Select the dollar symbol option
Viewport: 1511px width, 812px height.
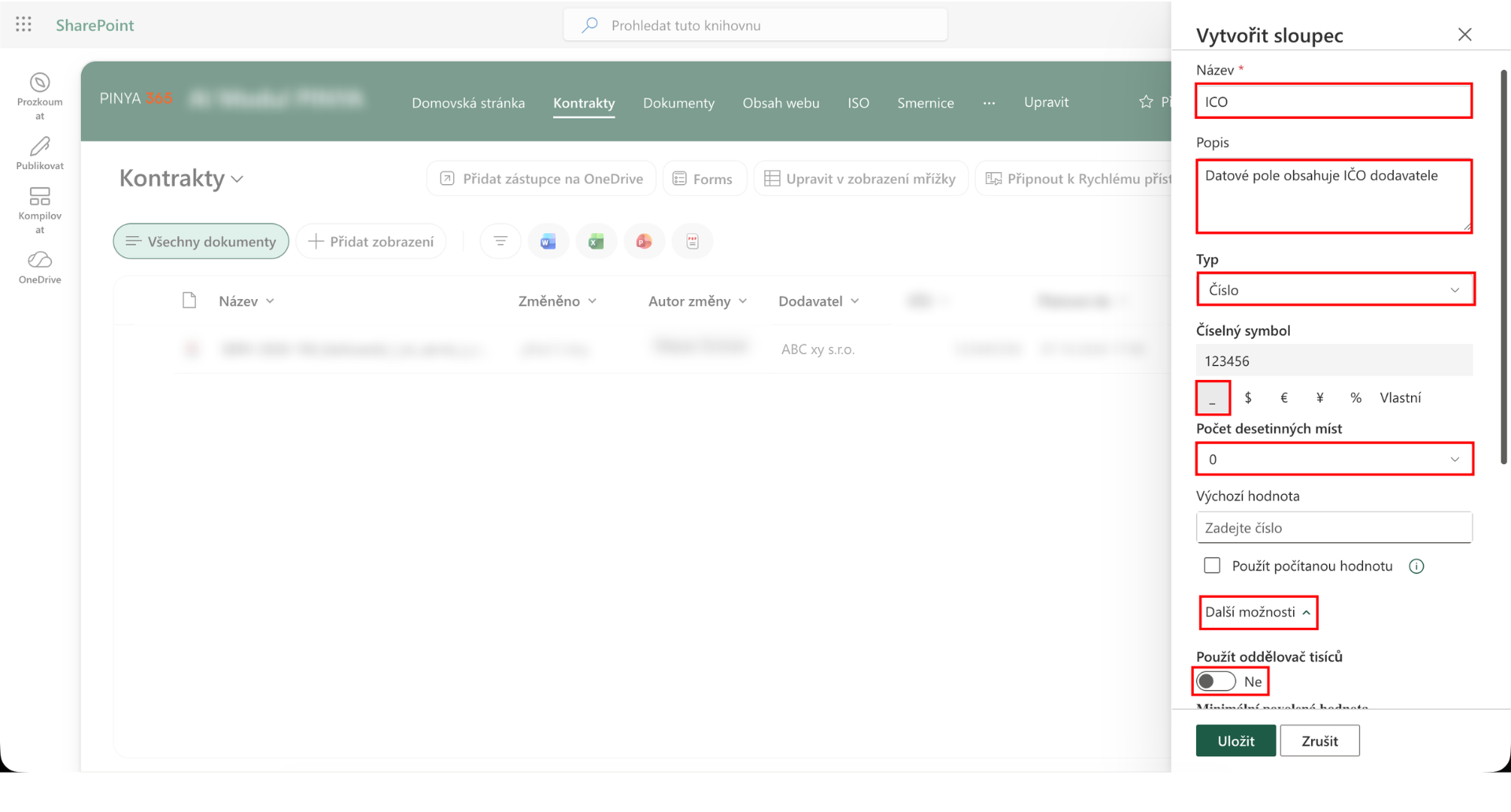[1248, 398]
